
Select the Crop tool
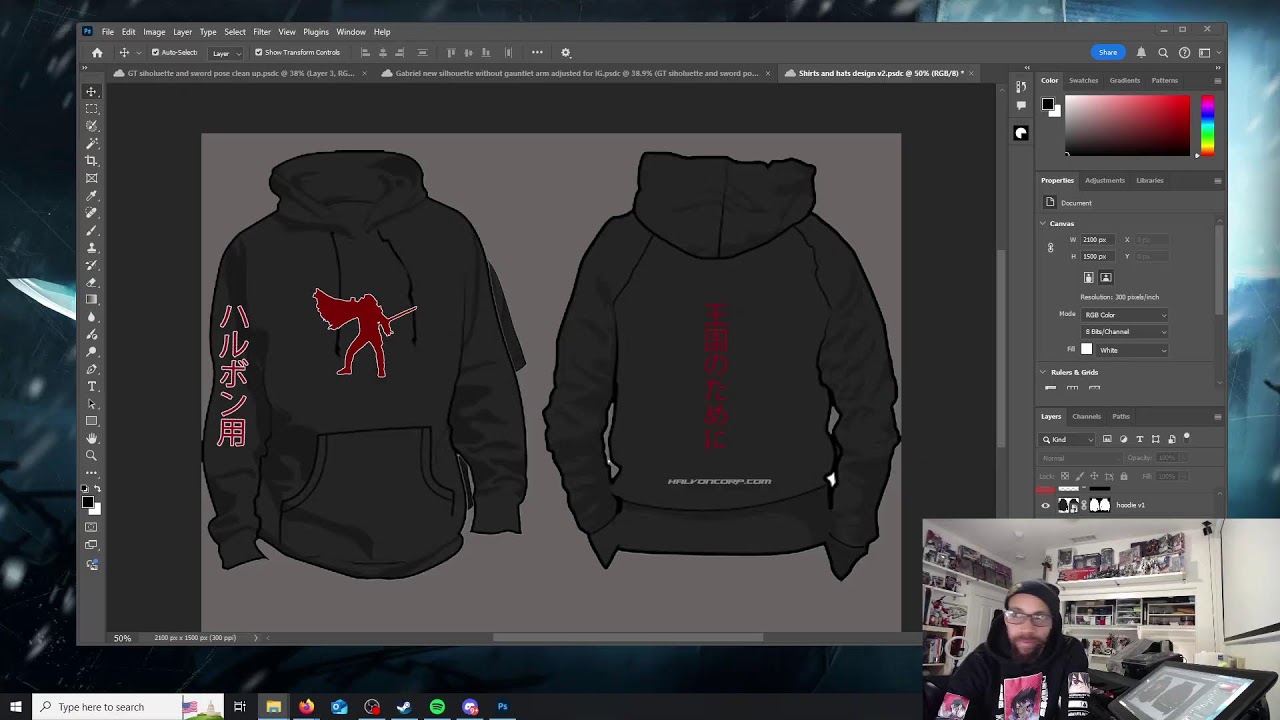point(91,160)
